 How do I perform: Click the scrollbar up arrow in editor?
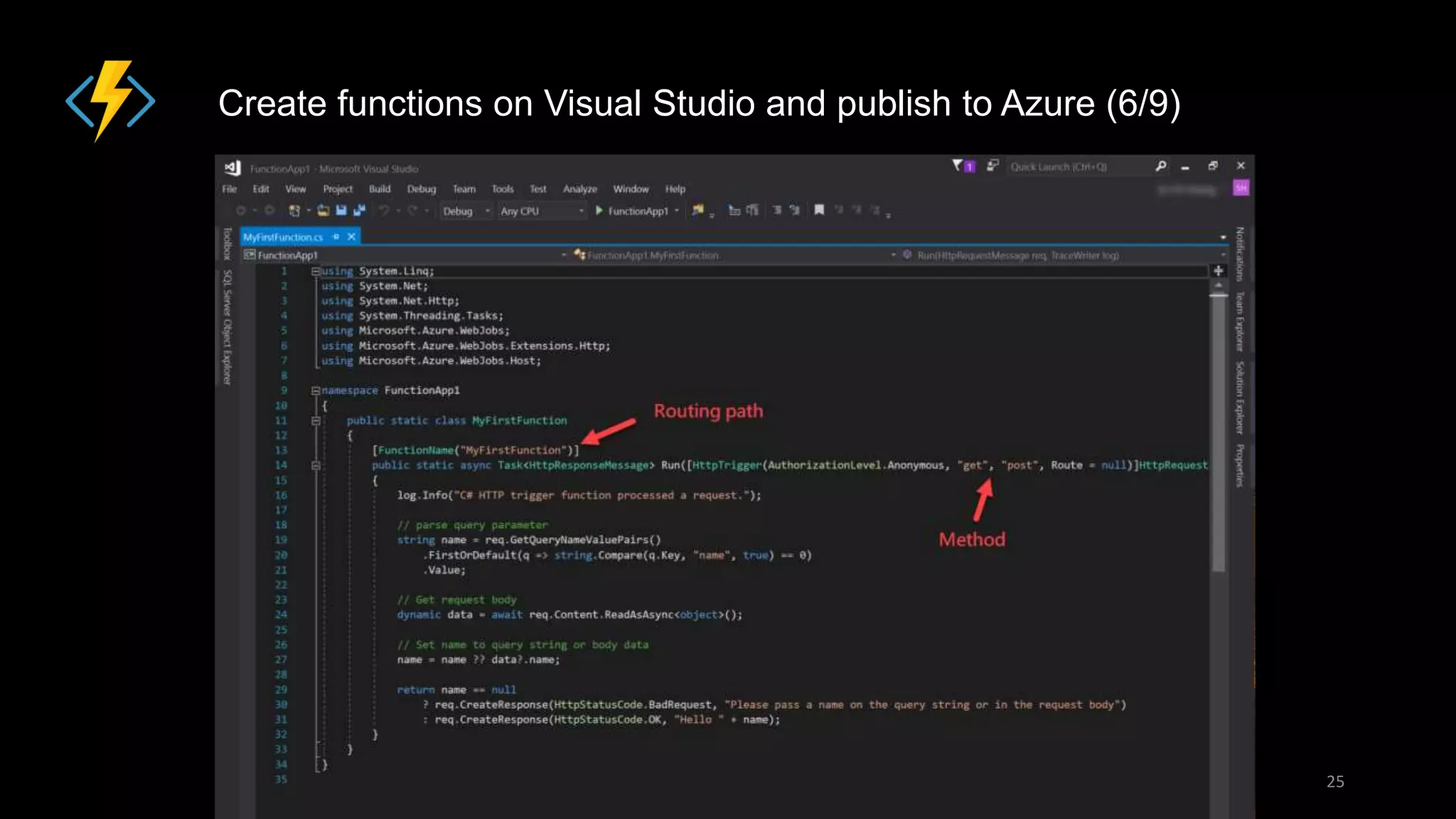pos(1219,285)
